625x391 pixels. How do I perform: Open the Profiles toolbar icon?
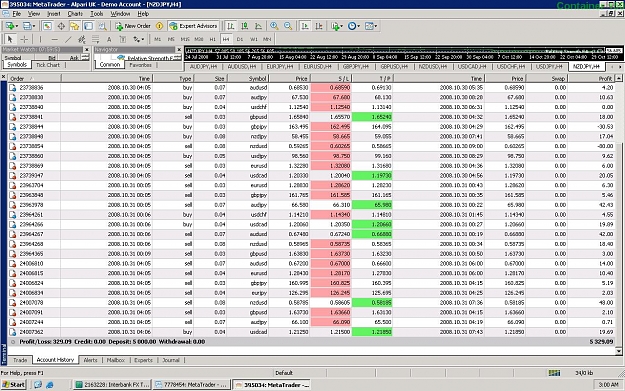[x=28, y=26]
